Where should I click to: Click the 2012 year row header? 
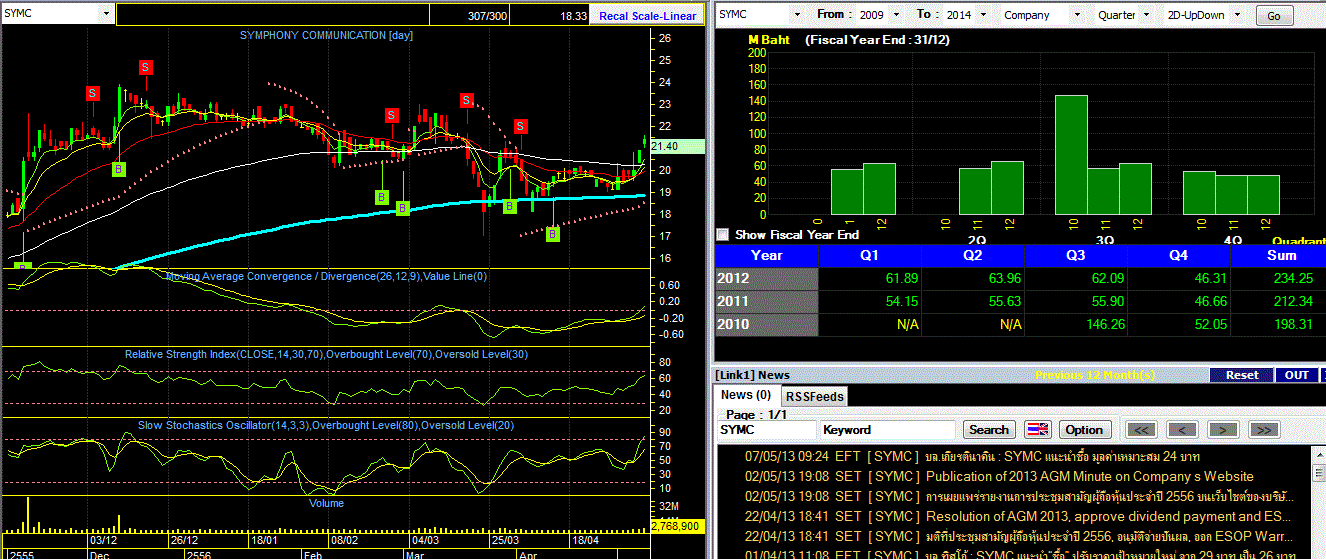[766, 278]
